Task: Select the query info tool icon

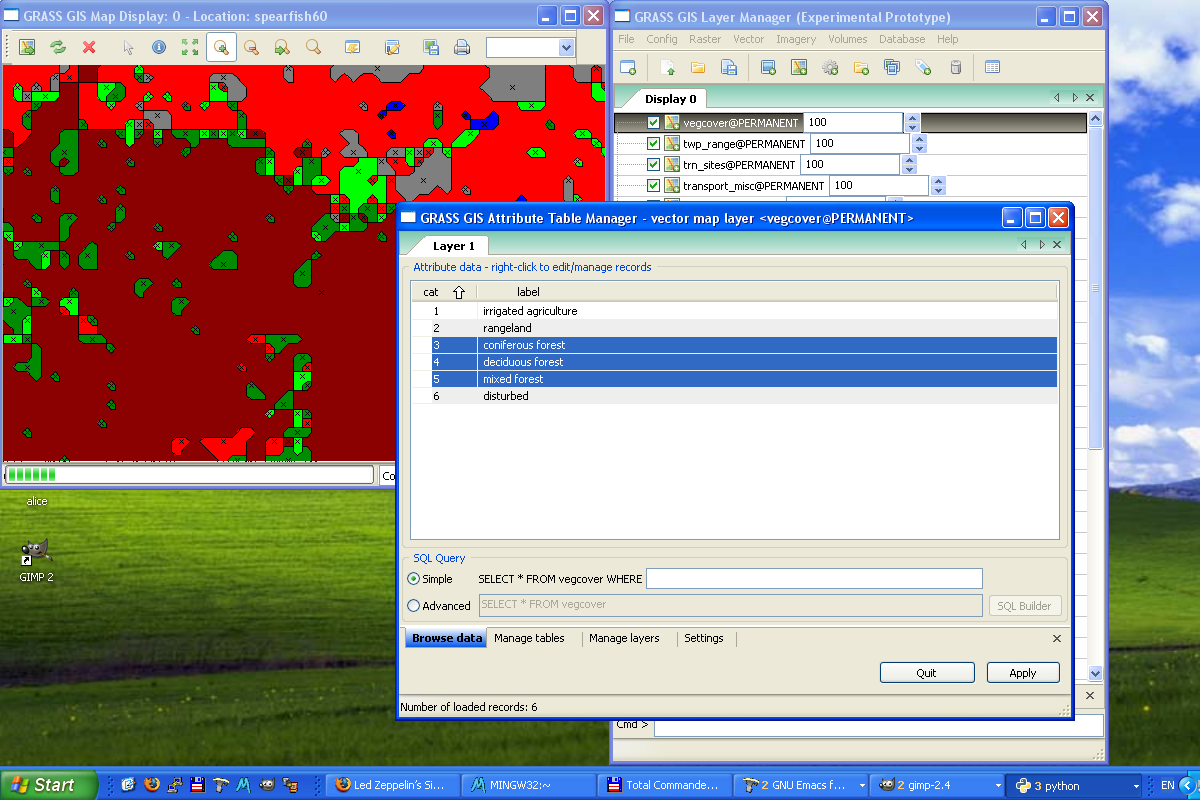Action: [158, 47]
